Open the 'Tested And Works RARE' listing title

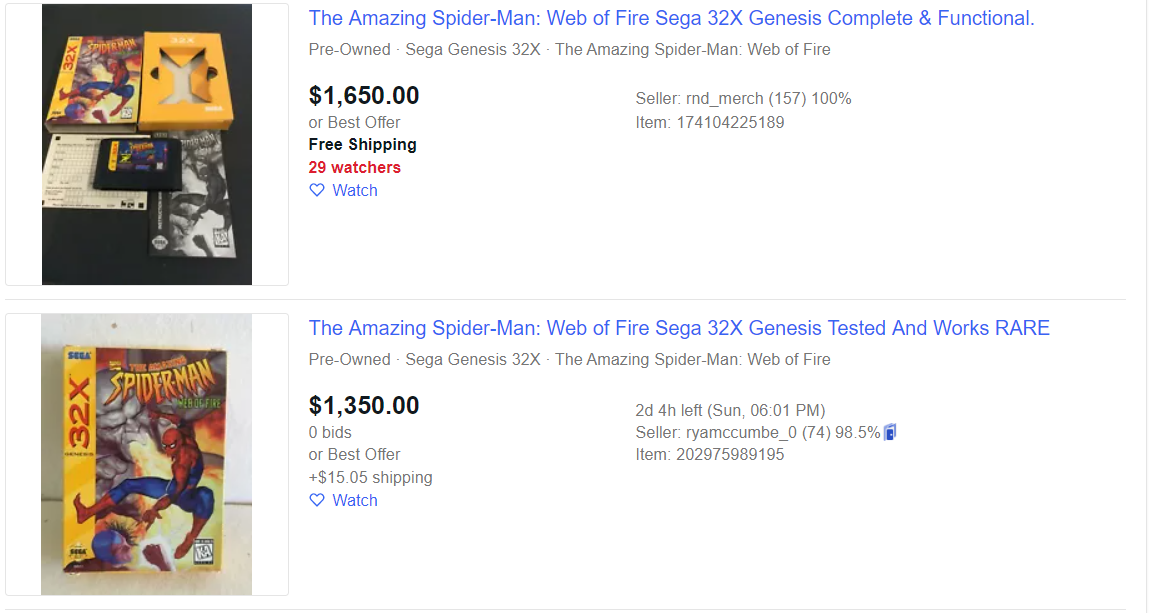click(x=679, y=328)
